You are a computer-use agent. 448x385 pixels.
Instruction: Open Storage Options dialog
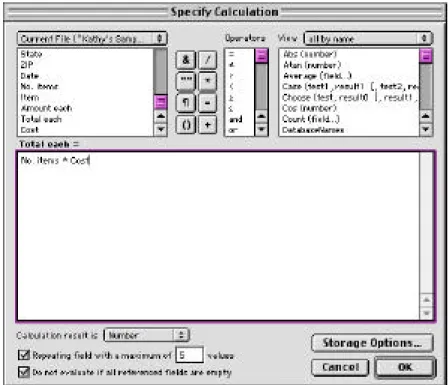[x=372, y=343]
